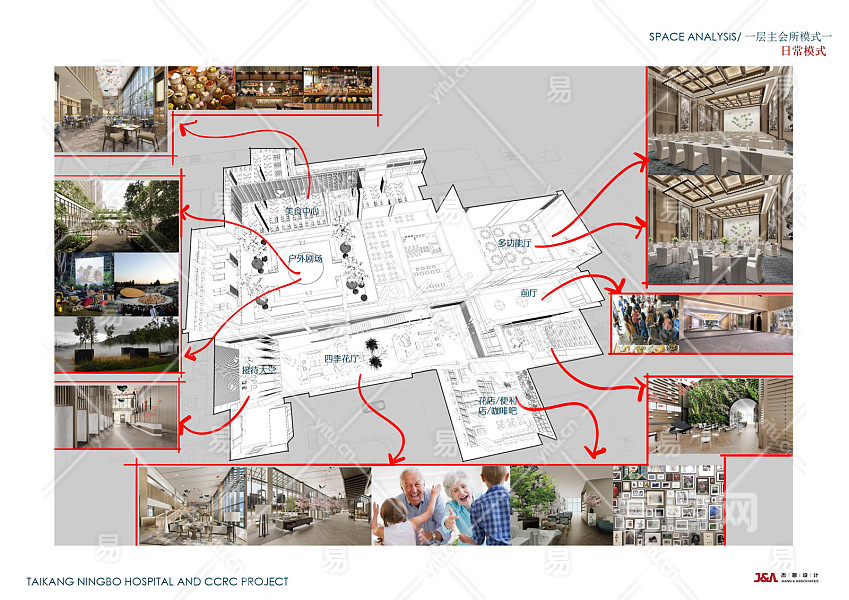Select the sunset amphitheater photo

point(147,284)
